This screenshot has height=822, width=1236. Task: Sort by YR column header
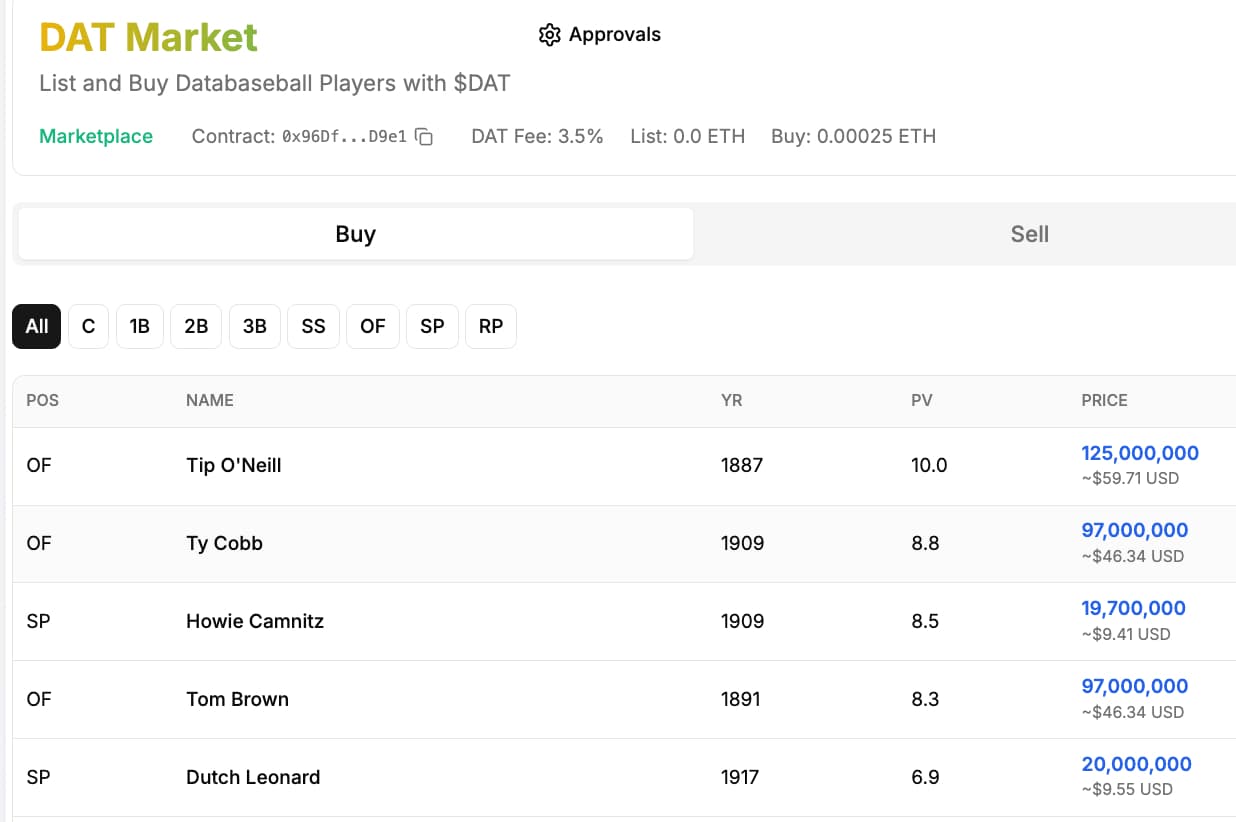(x=731, y=400)
